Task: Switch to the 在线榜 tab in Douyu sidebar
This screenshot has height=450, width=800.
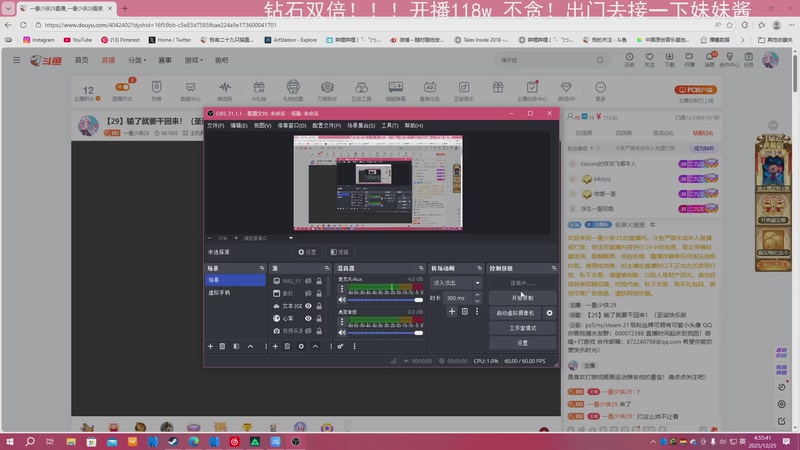Action: [584, 133]
